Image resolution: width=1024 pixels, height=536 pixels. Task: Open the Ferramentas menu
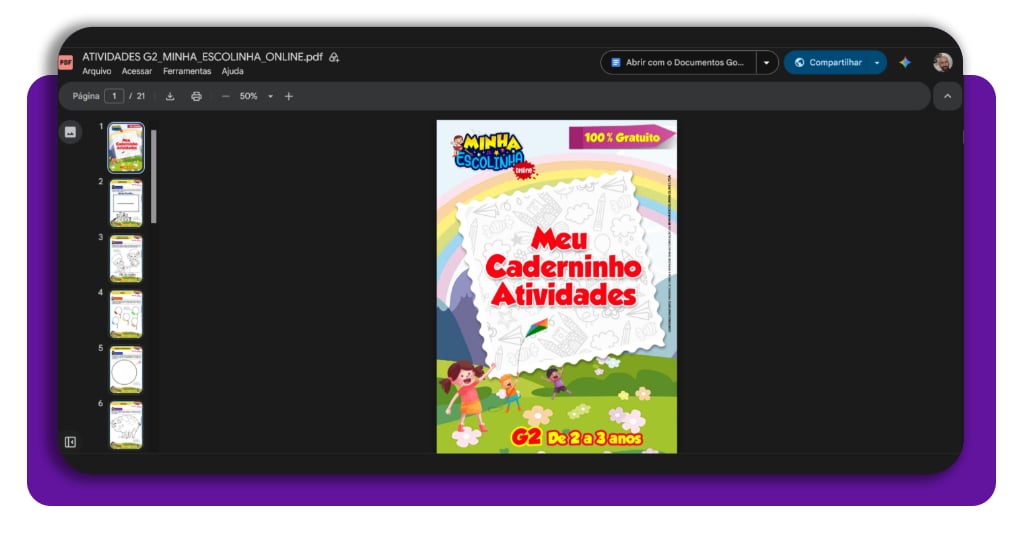[187, 71]
